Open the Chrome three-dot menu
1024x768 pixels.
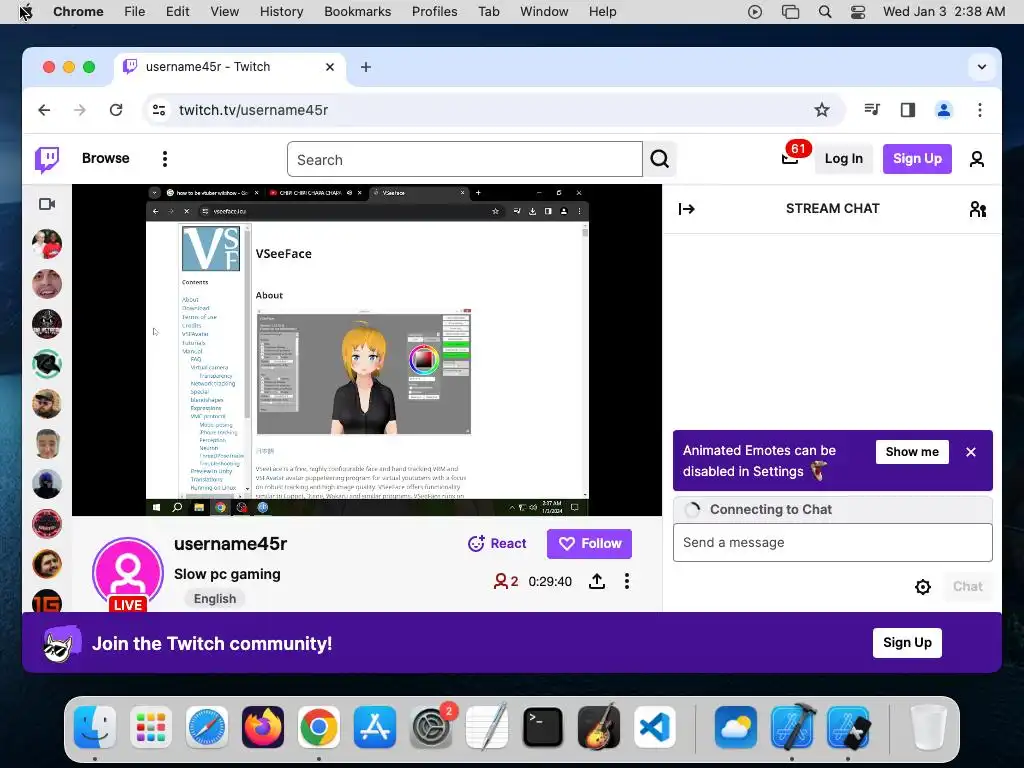tap(980, 110)
